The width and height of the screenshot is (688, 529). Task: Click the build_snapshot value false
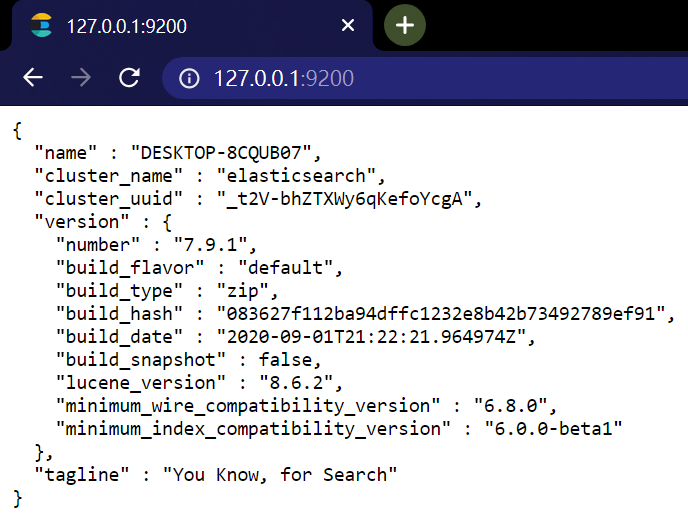click(285, 360)
